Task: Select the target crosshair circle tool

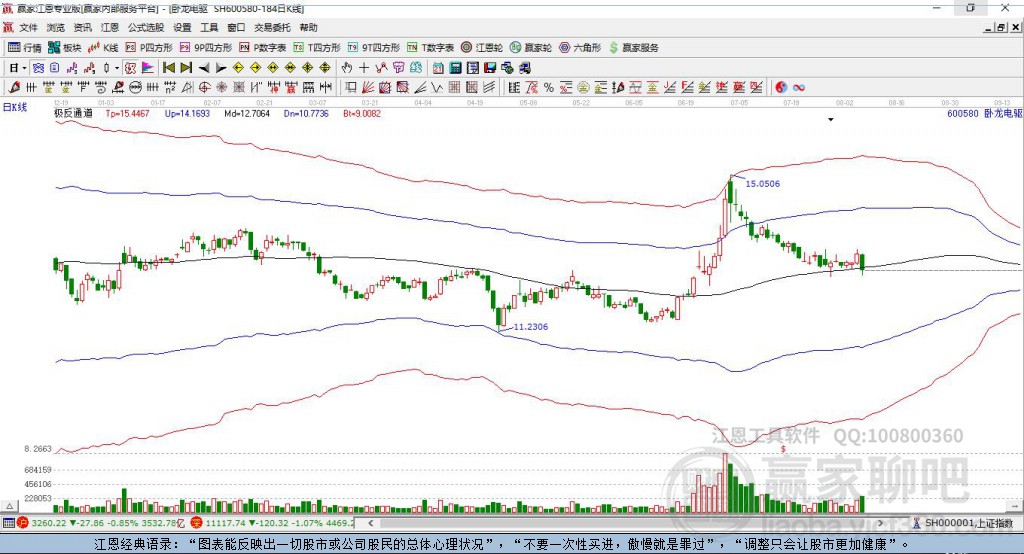Action: coord(204,87)
